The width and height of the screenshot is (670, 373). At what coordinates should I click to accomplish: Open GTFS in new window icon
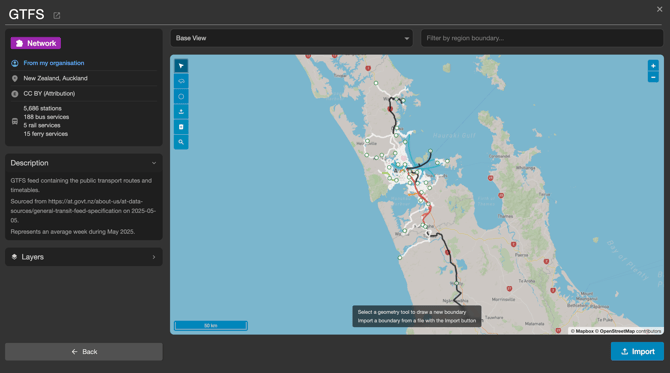[x=56, y=15]
